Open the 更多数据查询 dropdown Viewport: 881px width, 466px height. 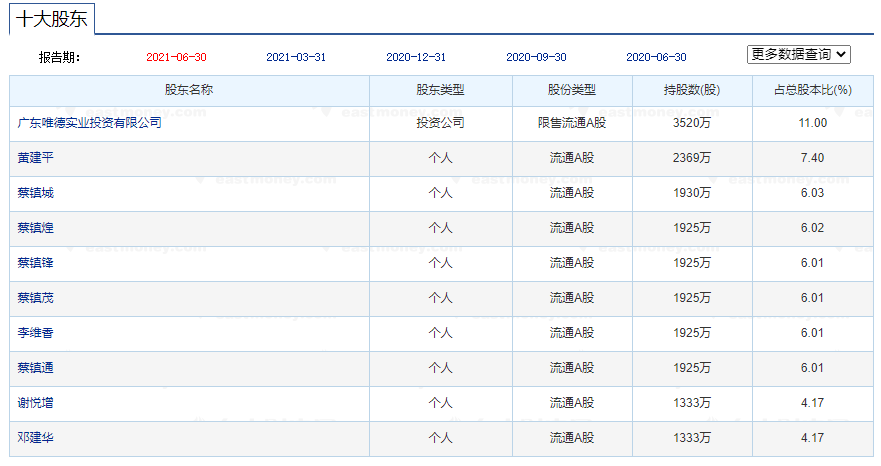(x=798, y=55)
